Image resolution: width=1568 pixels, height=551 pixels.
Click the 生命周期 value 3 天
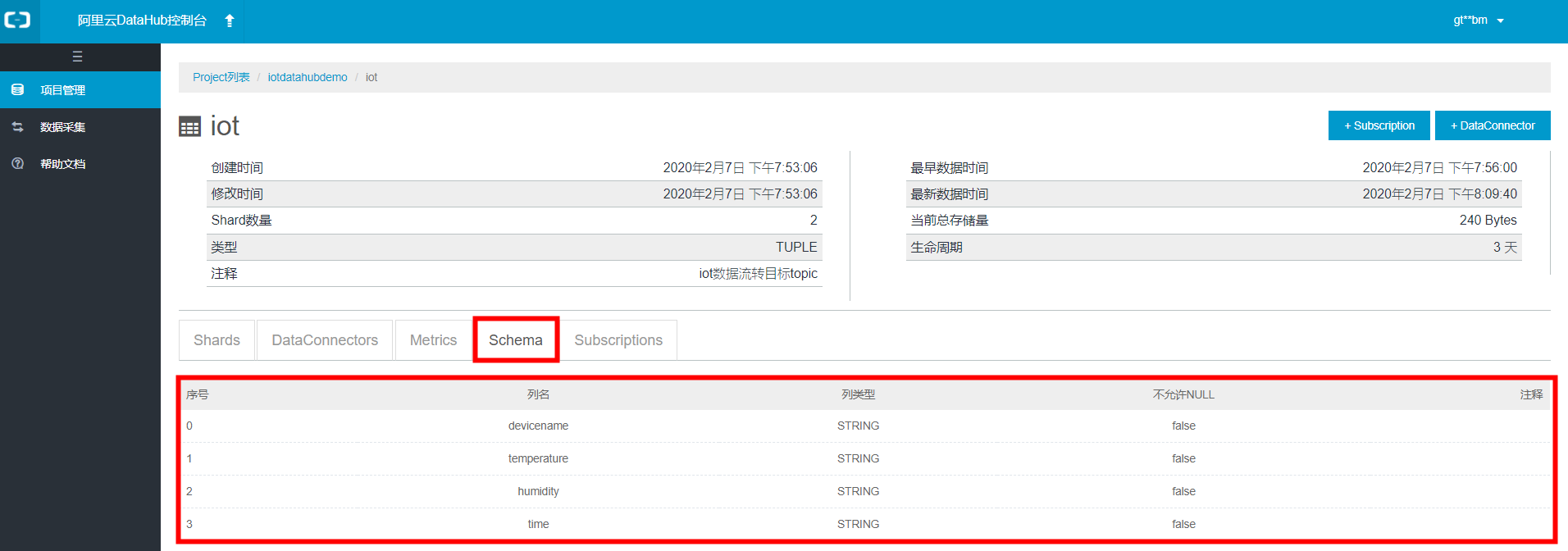click(x=1505, y=247)
